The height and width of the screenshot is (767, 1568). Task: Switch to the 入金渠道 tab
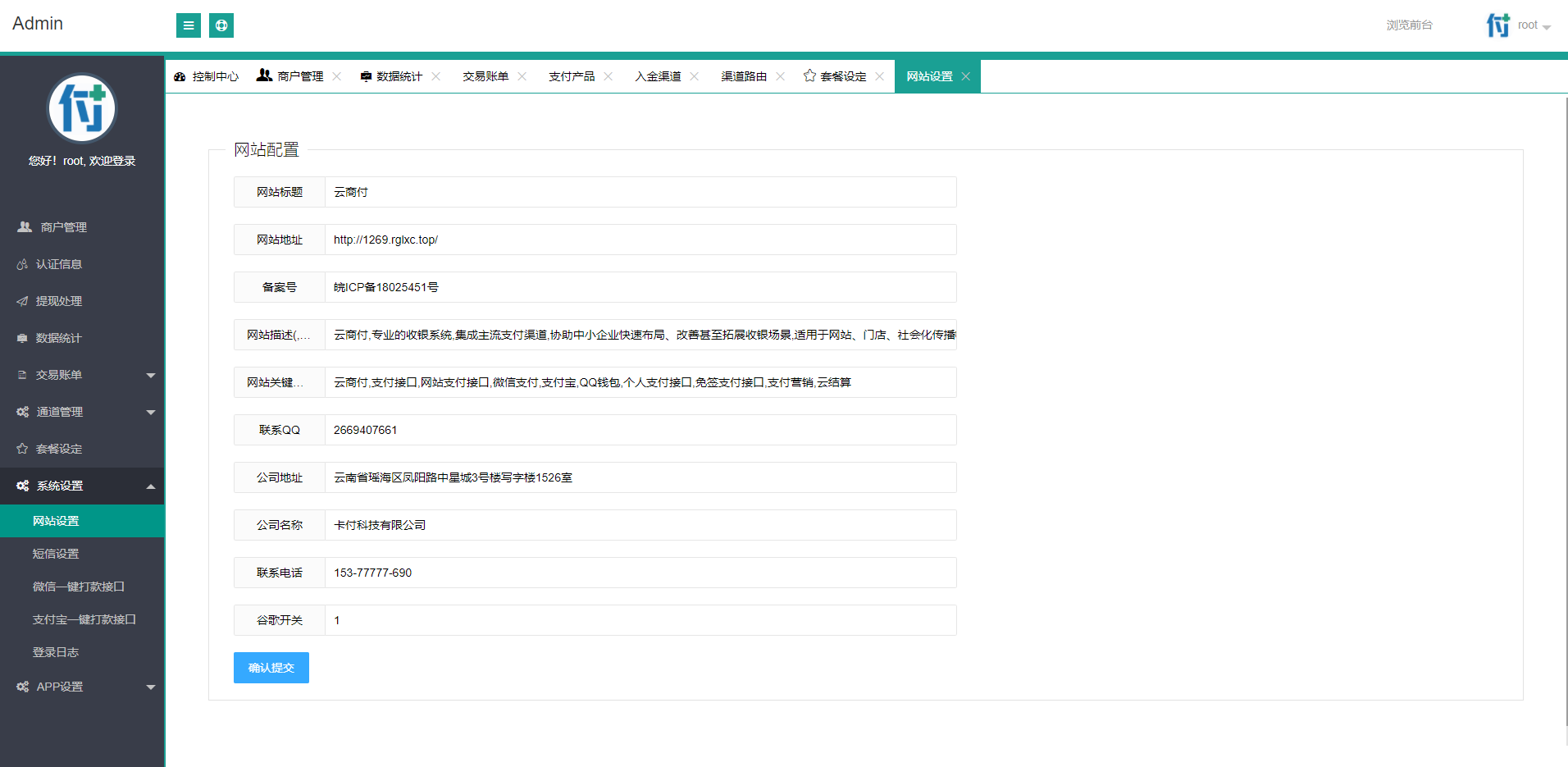coord(658,76)
